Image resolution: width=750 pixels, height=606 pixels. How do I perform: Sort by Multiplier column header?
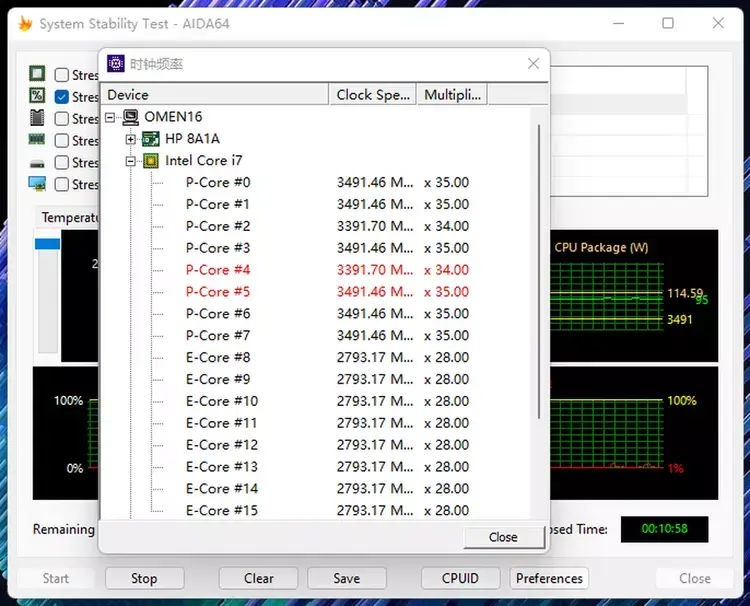452,95
